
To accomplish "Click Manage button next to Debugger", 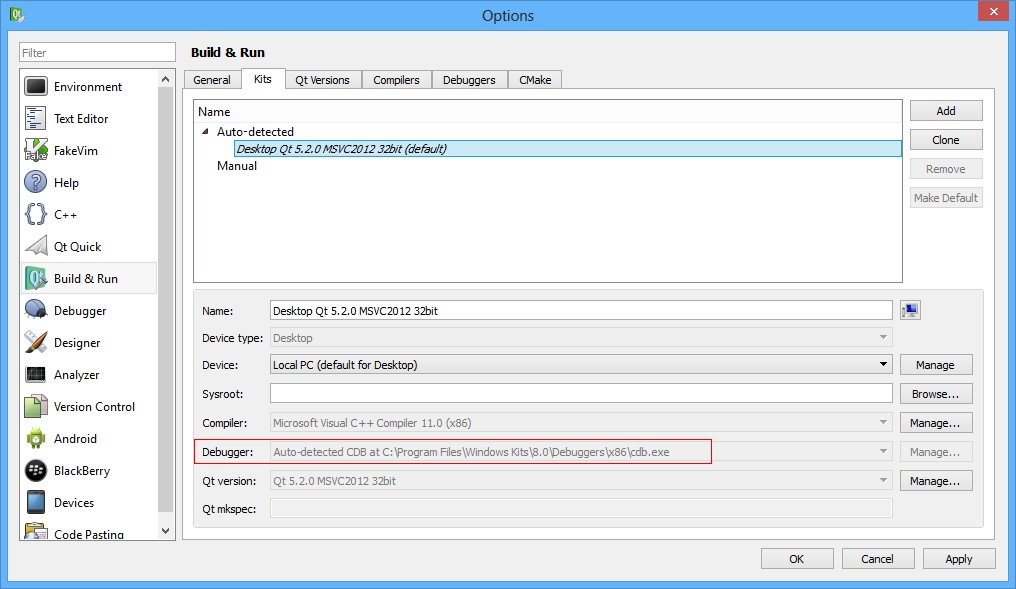I will point(936,452).
